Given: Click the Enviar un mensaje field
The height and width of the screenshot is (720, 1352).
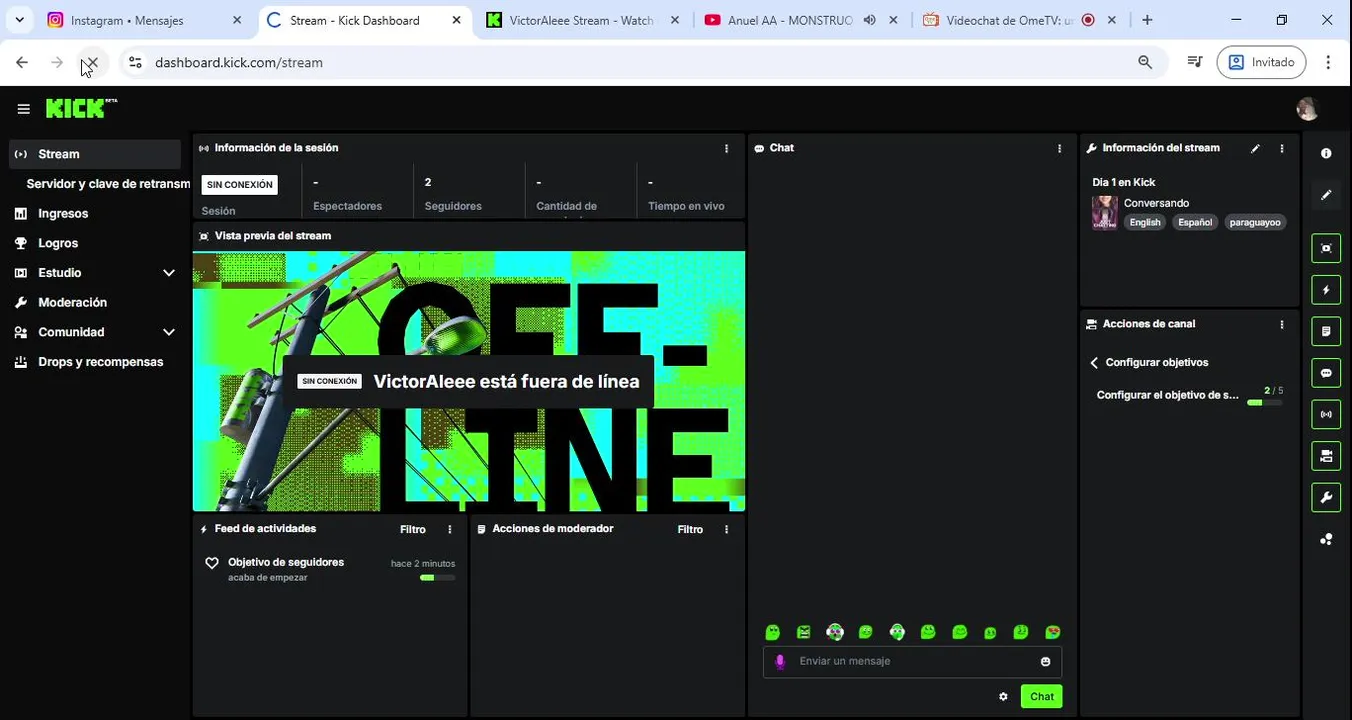Looking at the screenshot, I should pyautogui.click(x=912, y=661).
